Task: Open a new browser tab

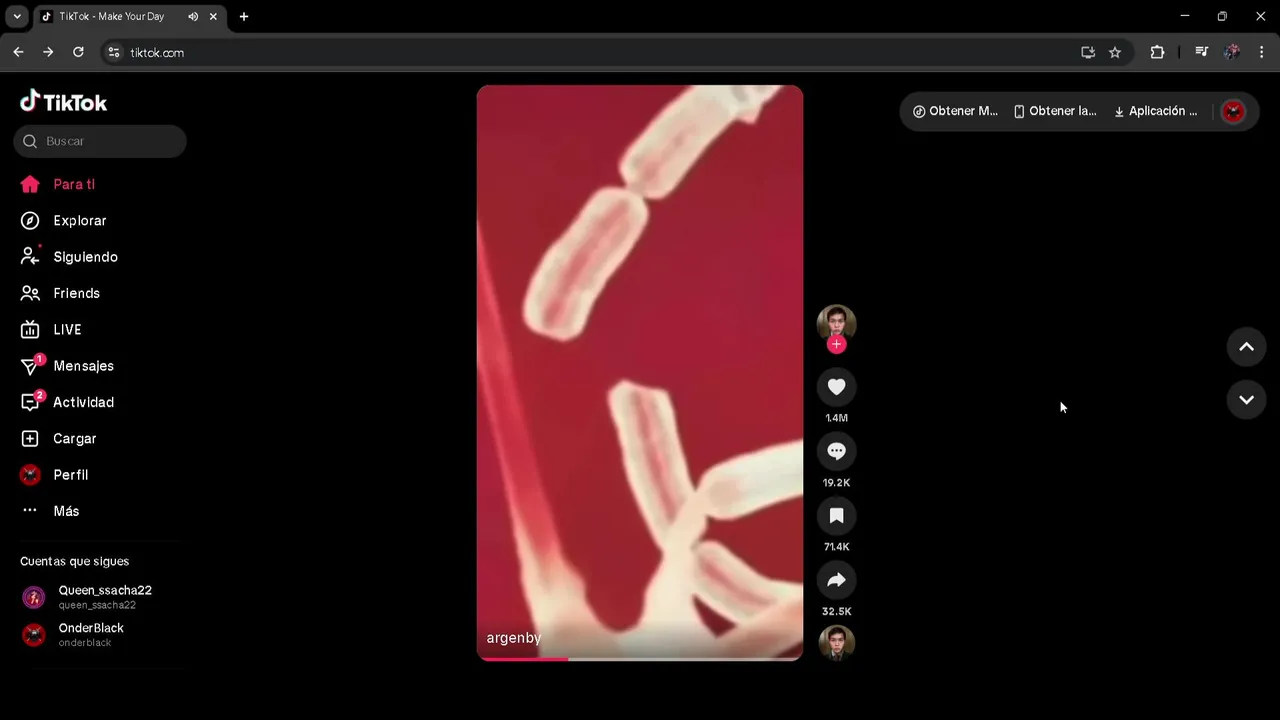Action: click(x=243, y=17)
